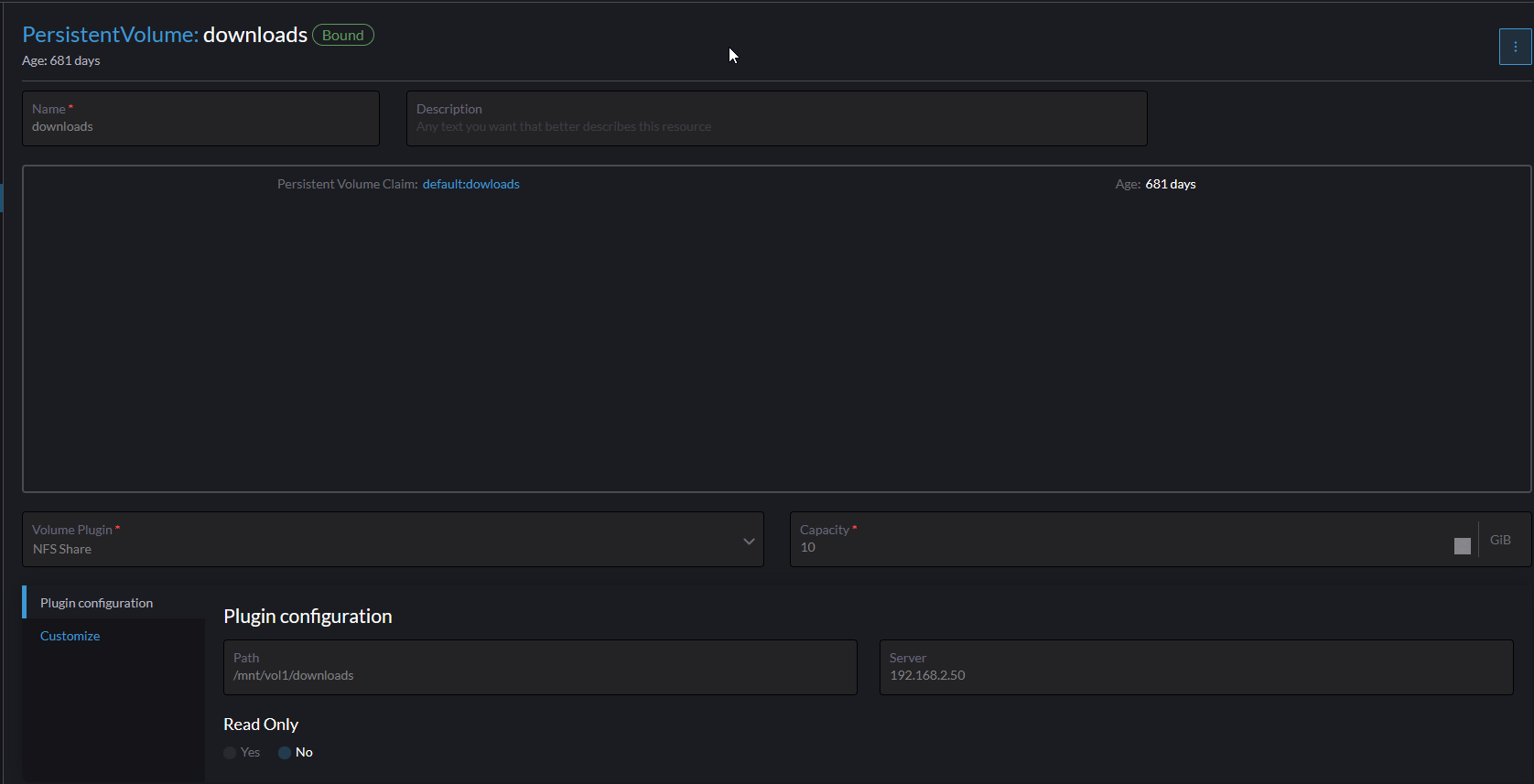Open the three-dot actions menu
The width and height of the screenshot is (1534, 784).
pyautogui.click(x=1515, y=47)
